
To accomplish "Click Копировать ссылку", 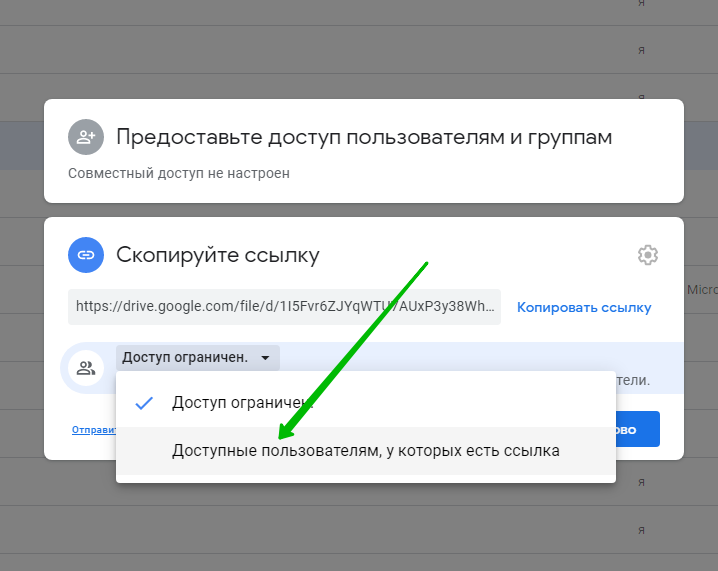I will 584,307.
